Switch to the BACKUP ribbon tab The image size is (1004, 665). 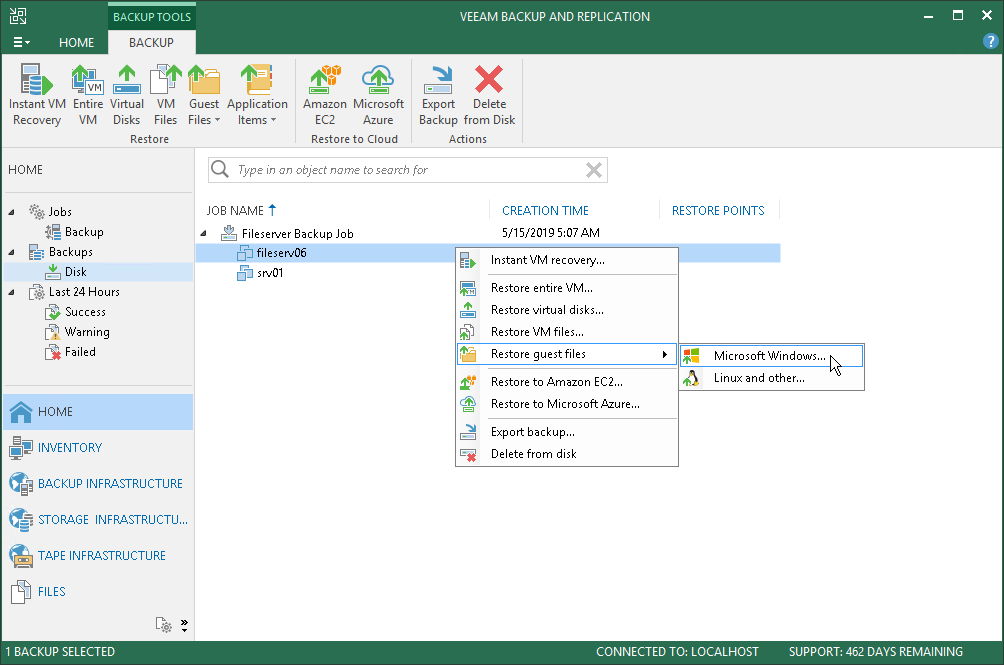[151, 42]
